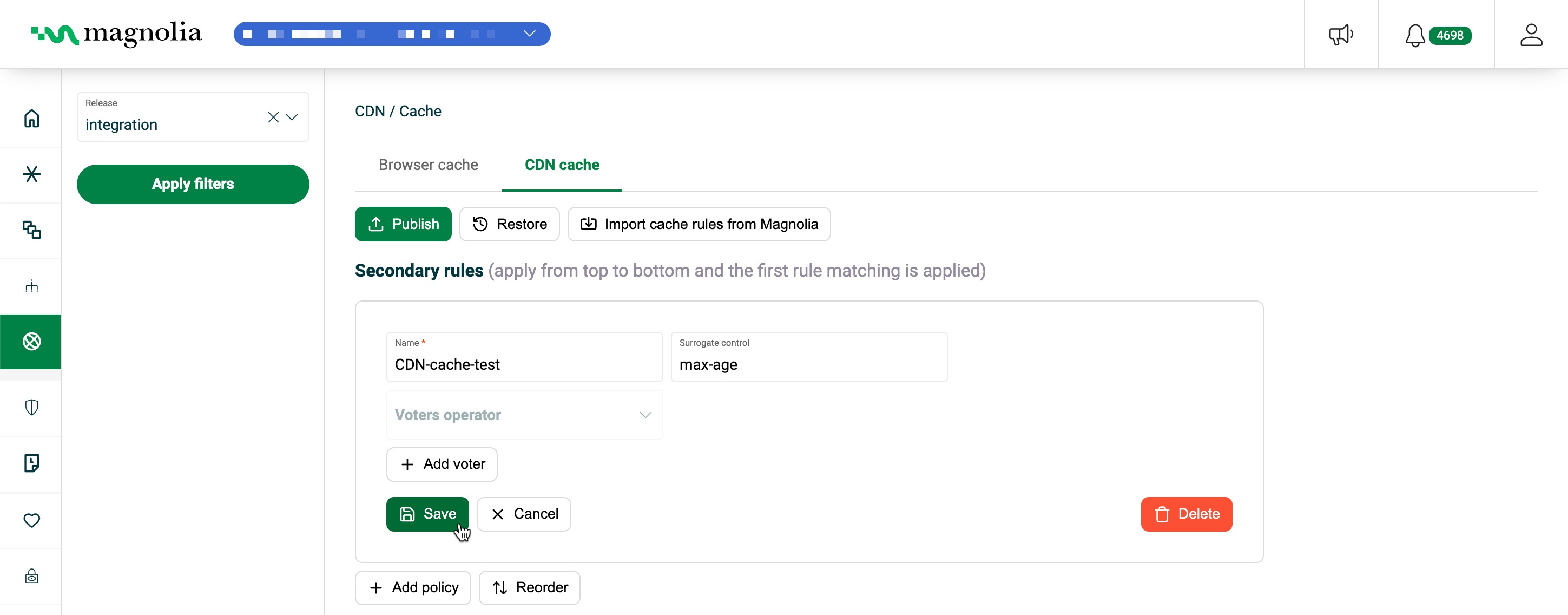Image resolution: width=1568 pixels, height=615 pixels.
Task: Open the user profile account icon
Action: [x=1532, y=35]
